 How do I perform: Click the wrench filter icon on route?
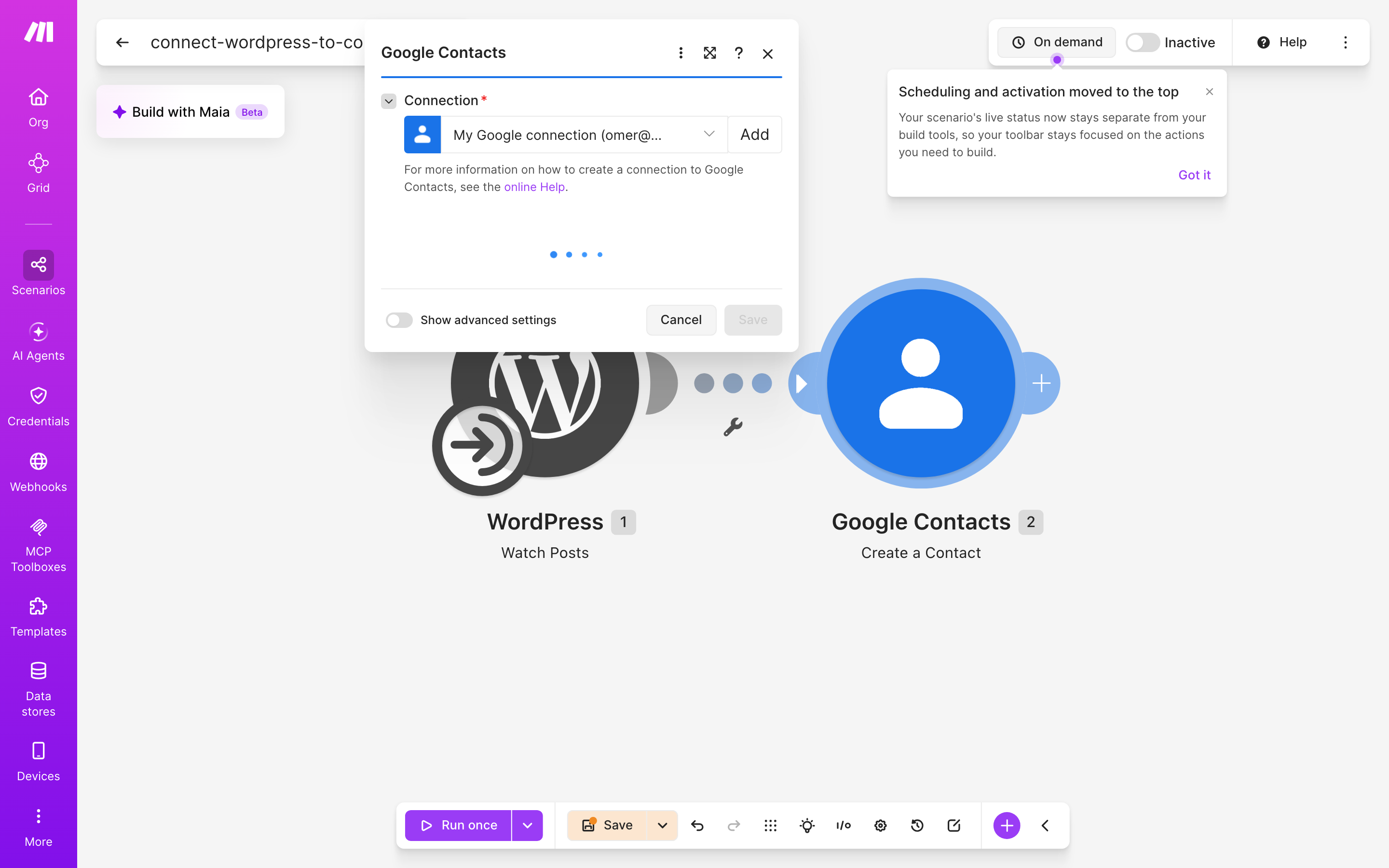[733, 427]
